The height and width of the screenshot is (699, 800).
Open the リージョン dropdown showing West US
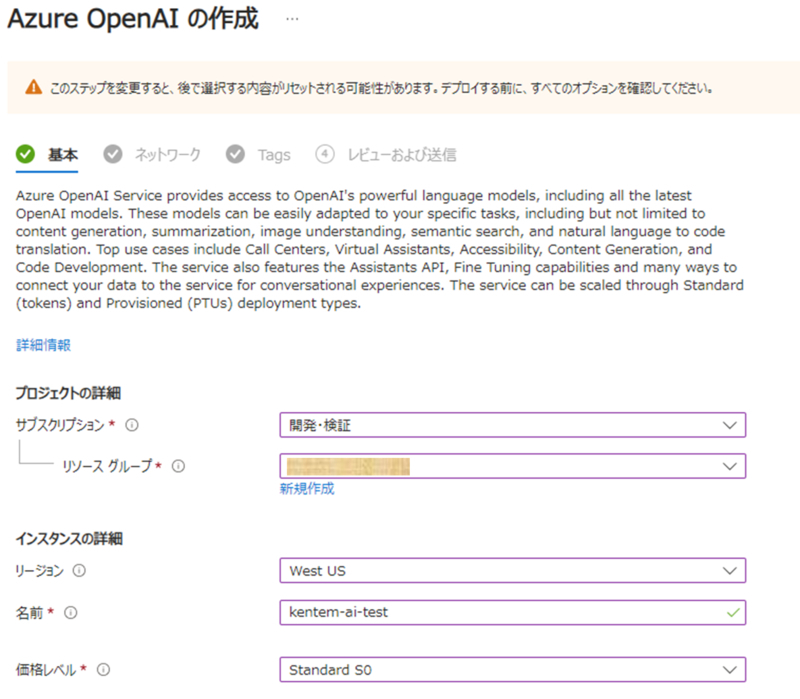(x=510, y=570)
